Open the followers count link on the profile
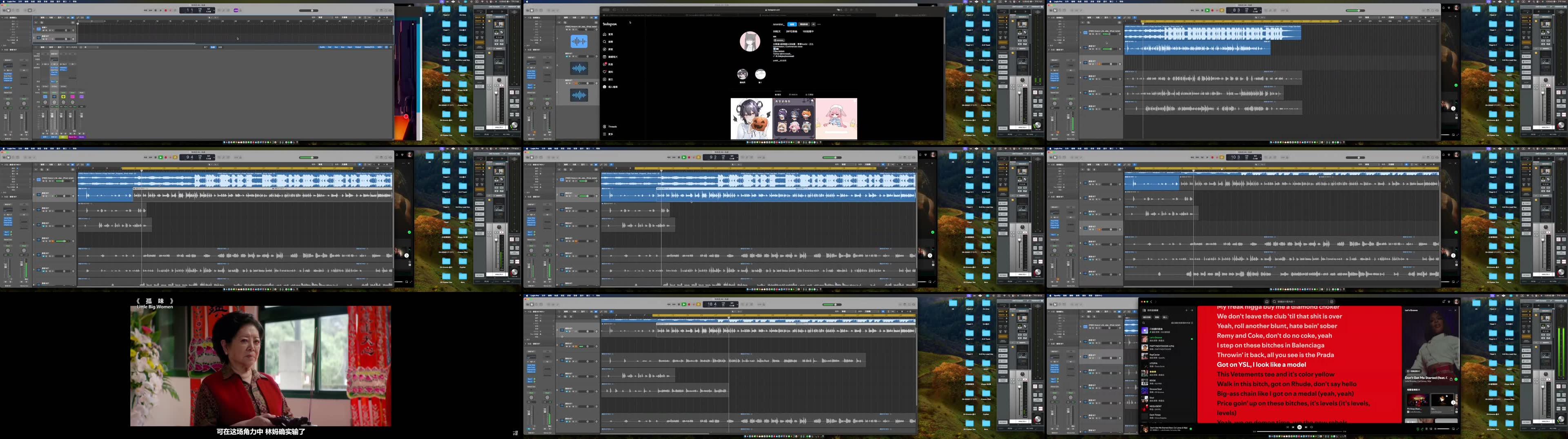 pyautogui.click(x=792, y=32)
